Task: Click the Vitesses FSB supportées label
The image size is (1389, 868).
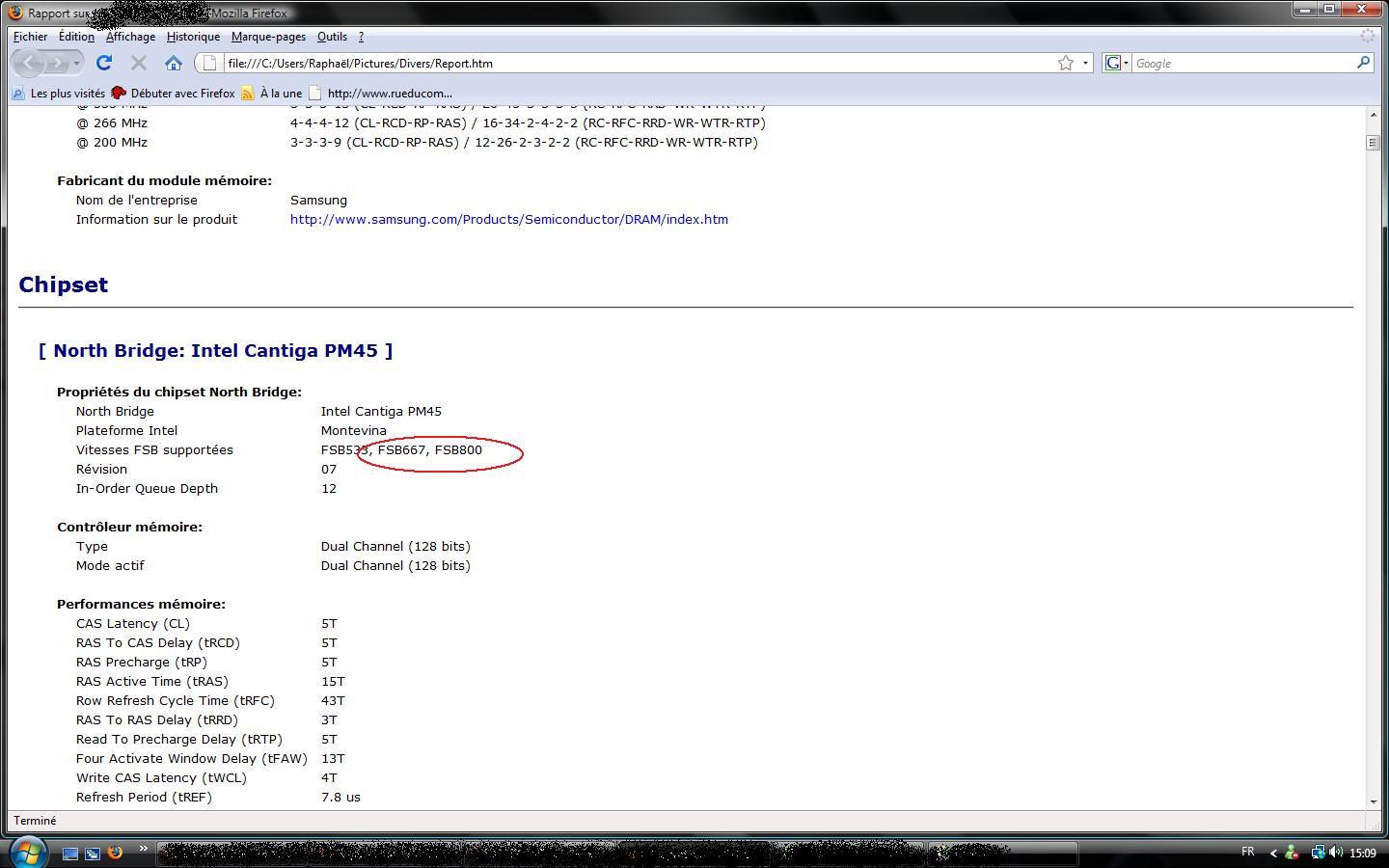Action: pyautogui.click(x=154, y=449)
